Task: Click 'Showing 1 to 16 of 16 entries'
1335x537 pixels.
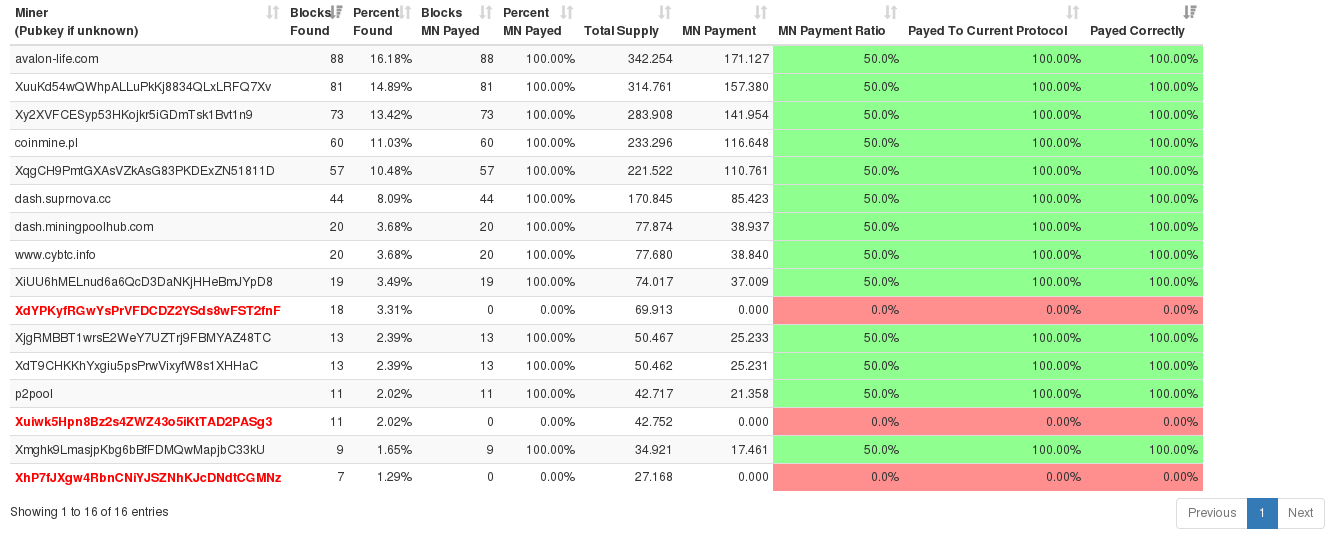Action: (89, 512)
